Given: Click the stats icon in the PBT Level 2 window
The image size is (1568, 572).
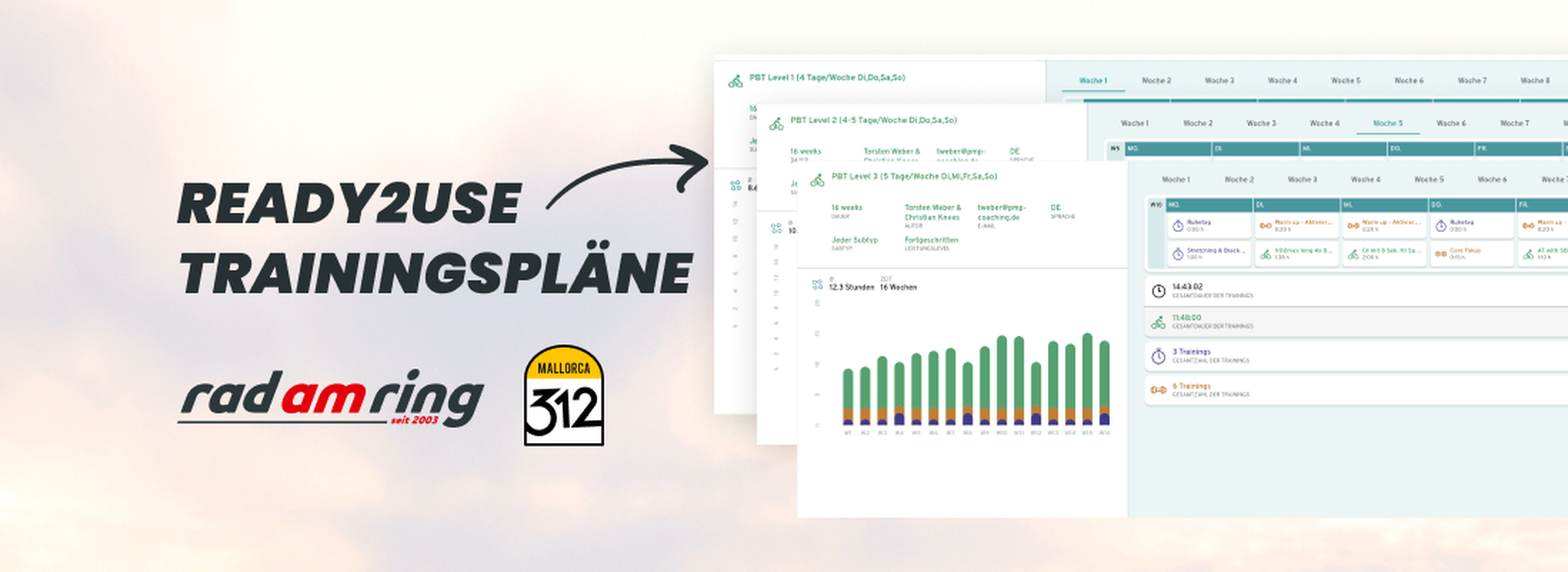Looking at the screenshot, I should pyautogui.click(x=776, y=229).
